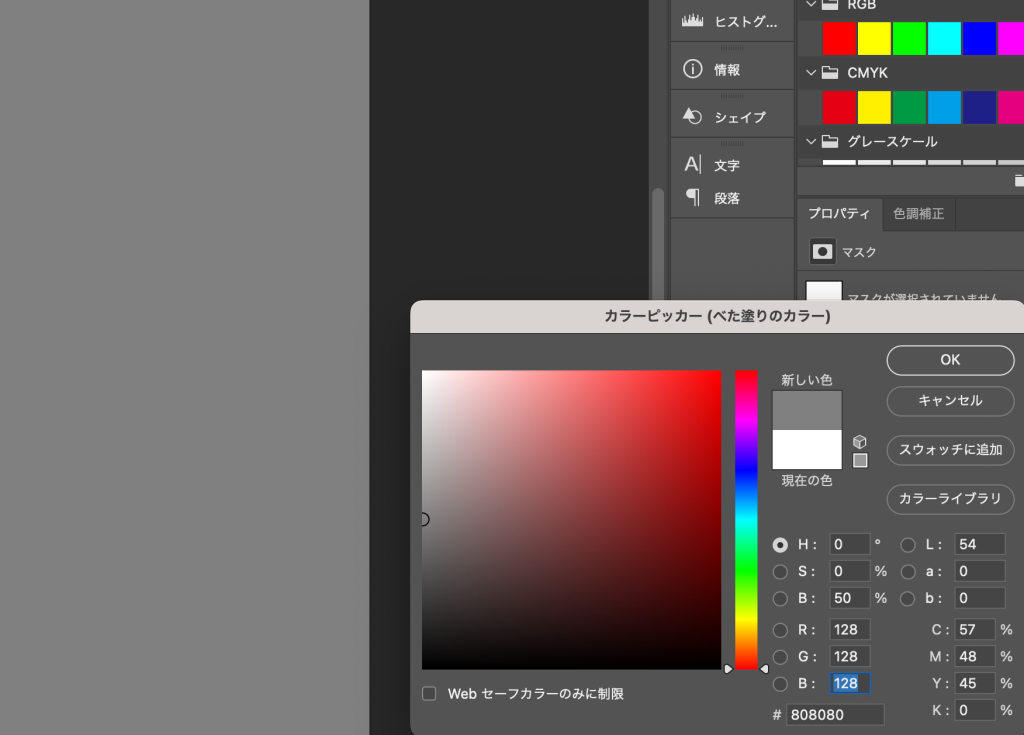This screenshot has height=735, width=1024.
Task: Open the Character panel icon
Action: 692,165
